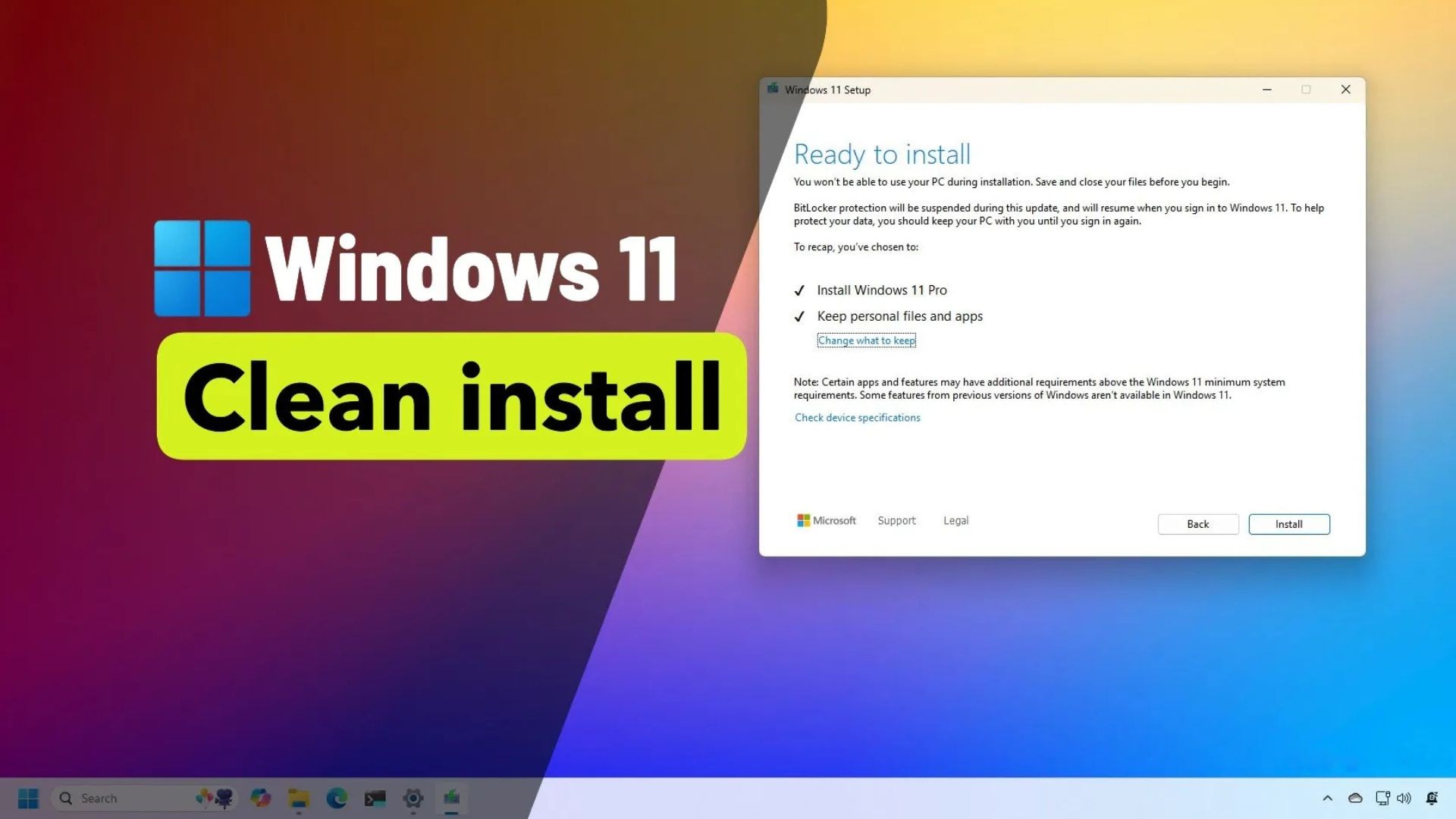This screenshot has width=1456, height=819.
Task: Open the Change what to keep link
Action: 866,340
